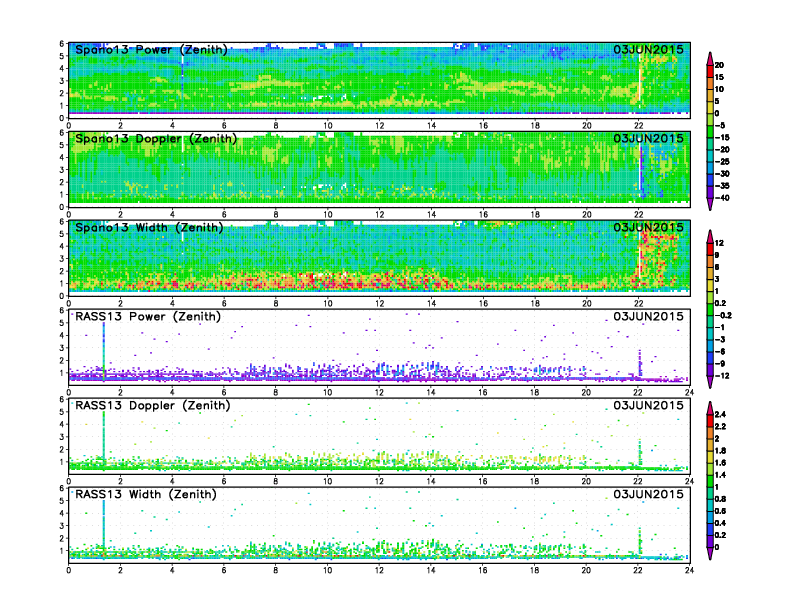Image resolution: width=792 pixels, height=612 pixels.
Task: Pick the purple bottom arrow of the middle colorbar
Action: tap(710, 382)
